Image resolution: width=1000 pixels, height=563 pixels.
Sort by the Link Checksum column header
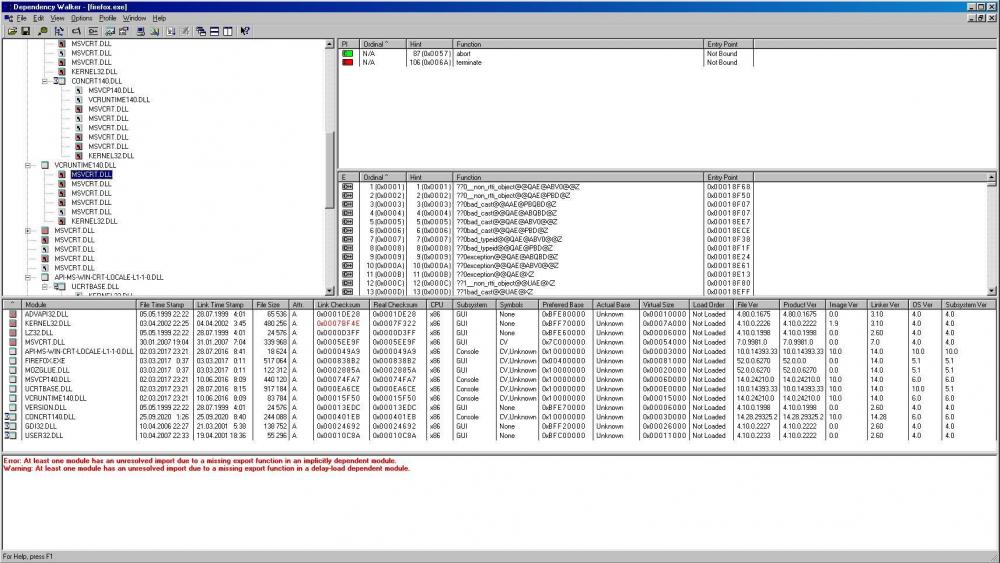(336, 303)
